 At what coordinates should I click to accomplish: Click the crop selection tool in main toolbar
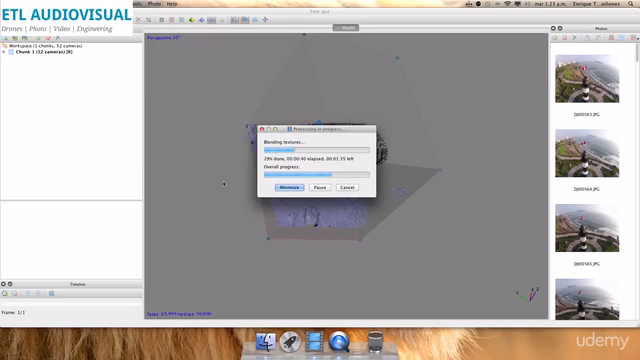pos(149,20)
